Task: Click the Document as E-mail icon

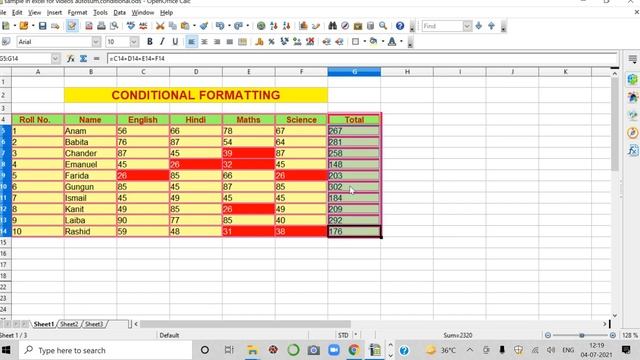Action: [x=55, y=26]
